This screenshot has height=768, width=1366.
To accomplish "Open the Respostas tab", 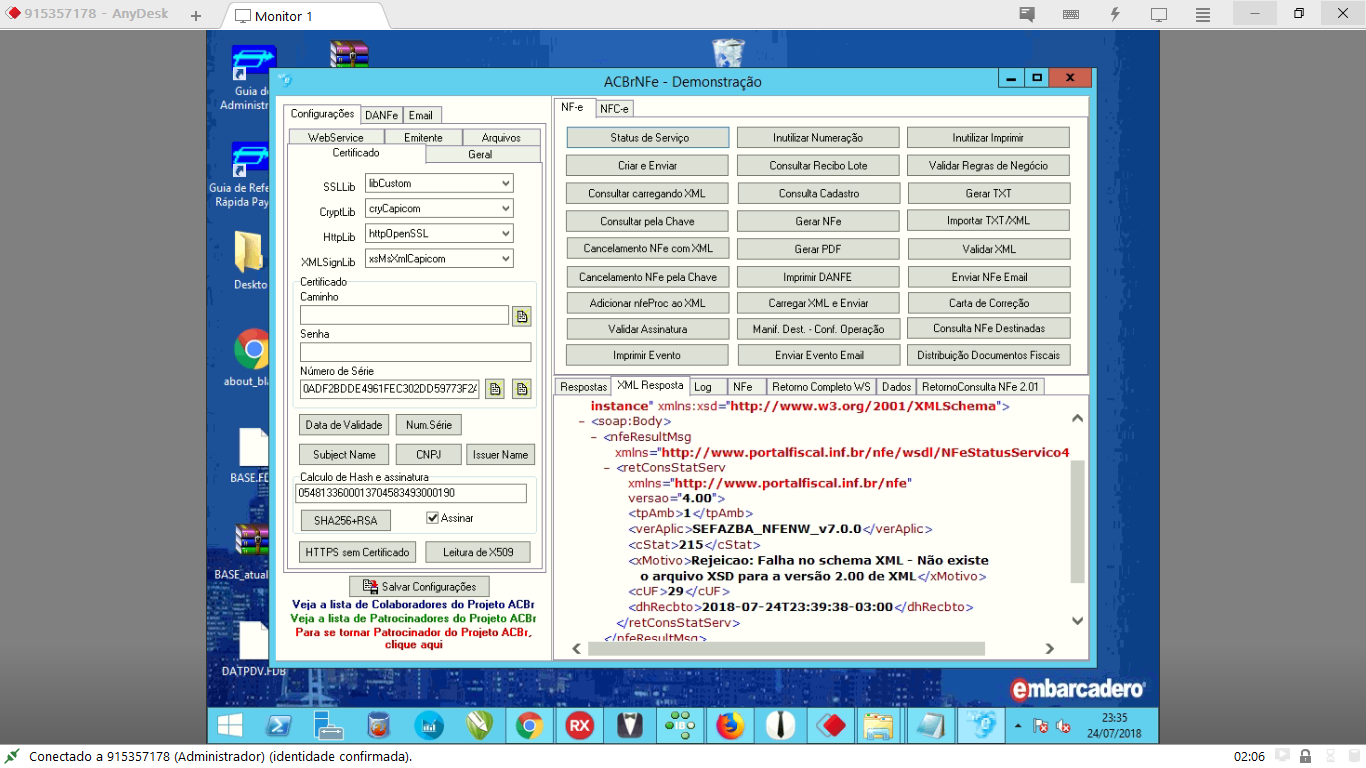I will pos(583,386).
